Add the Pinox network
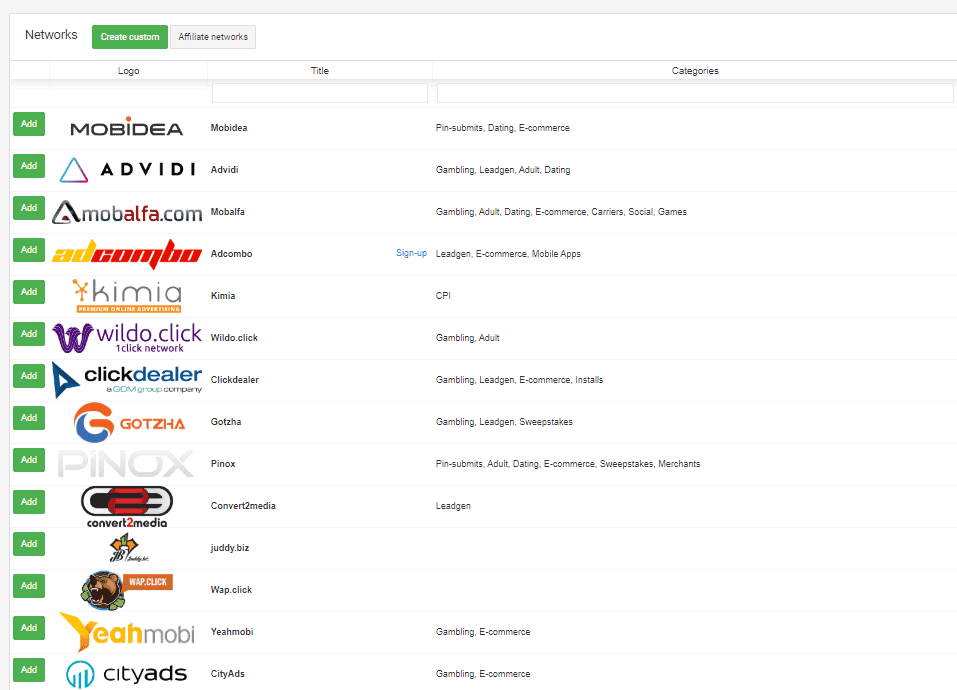This screenshot has height=690, width=957. pos(29,460)
